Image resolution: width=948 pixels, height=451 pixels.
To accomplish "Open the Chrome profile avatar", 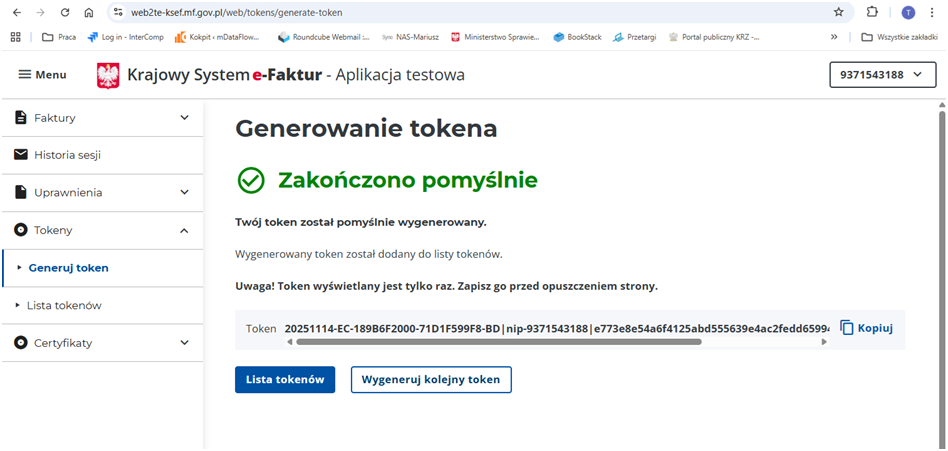I will [x=908, y=12].
